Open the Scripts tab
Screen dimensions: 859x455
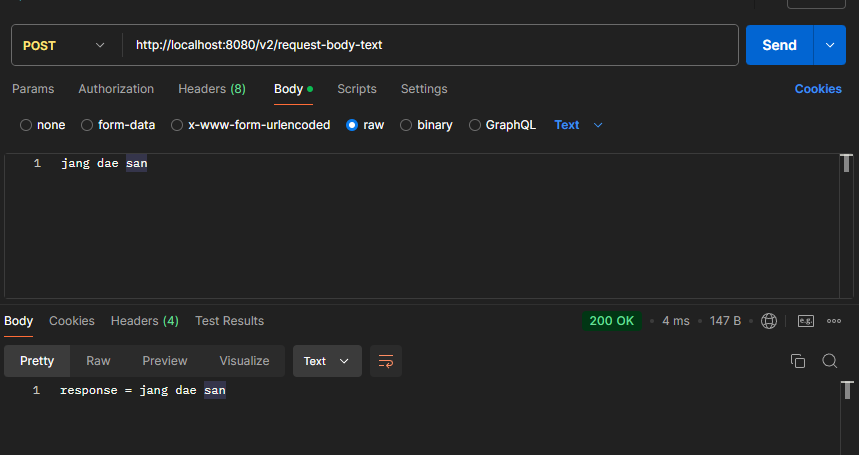(x=357, y=89)
